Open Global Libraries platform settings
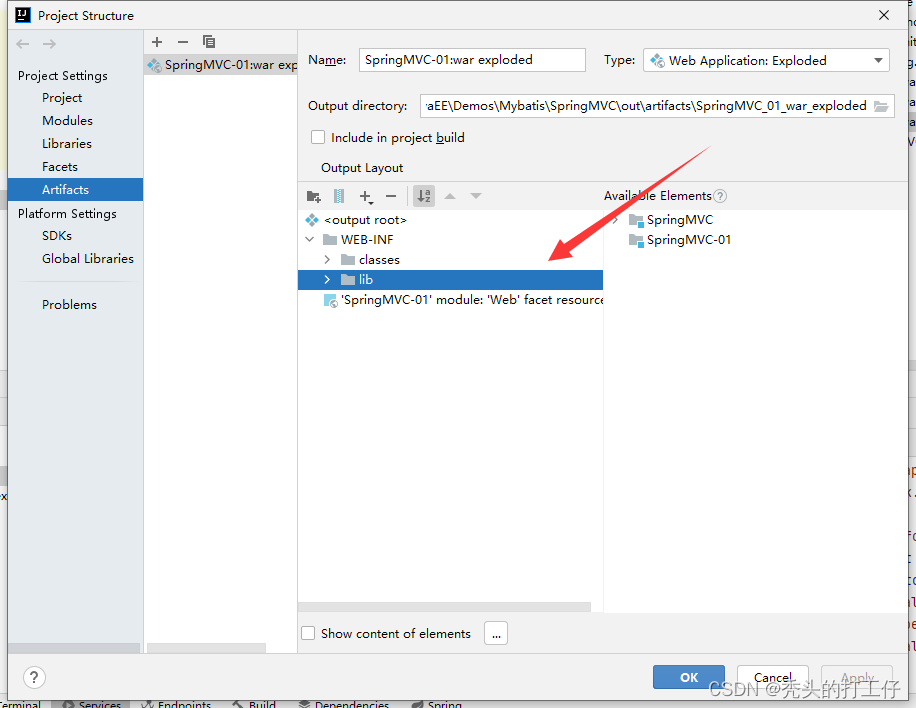This screenshot has height=708, width=916. point(88,258)
